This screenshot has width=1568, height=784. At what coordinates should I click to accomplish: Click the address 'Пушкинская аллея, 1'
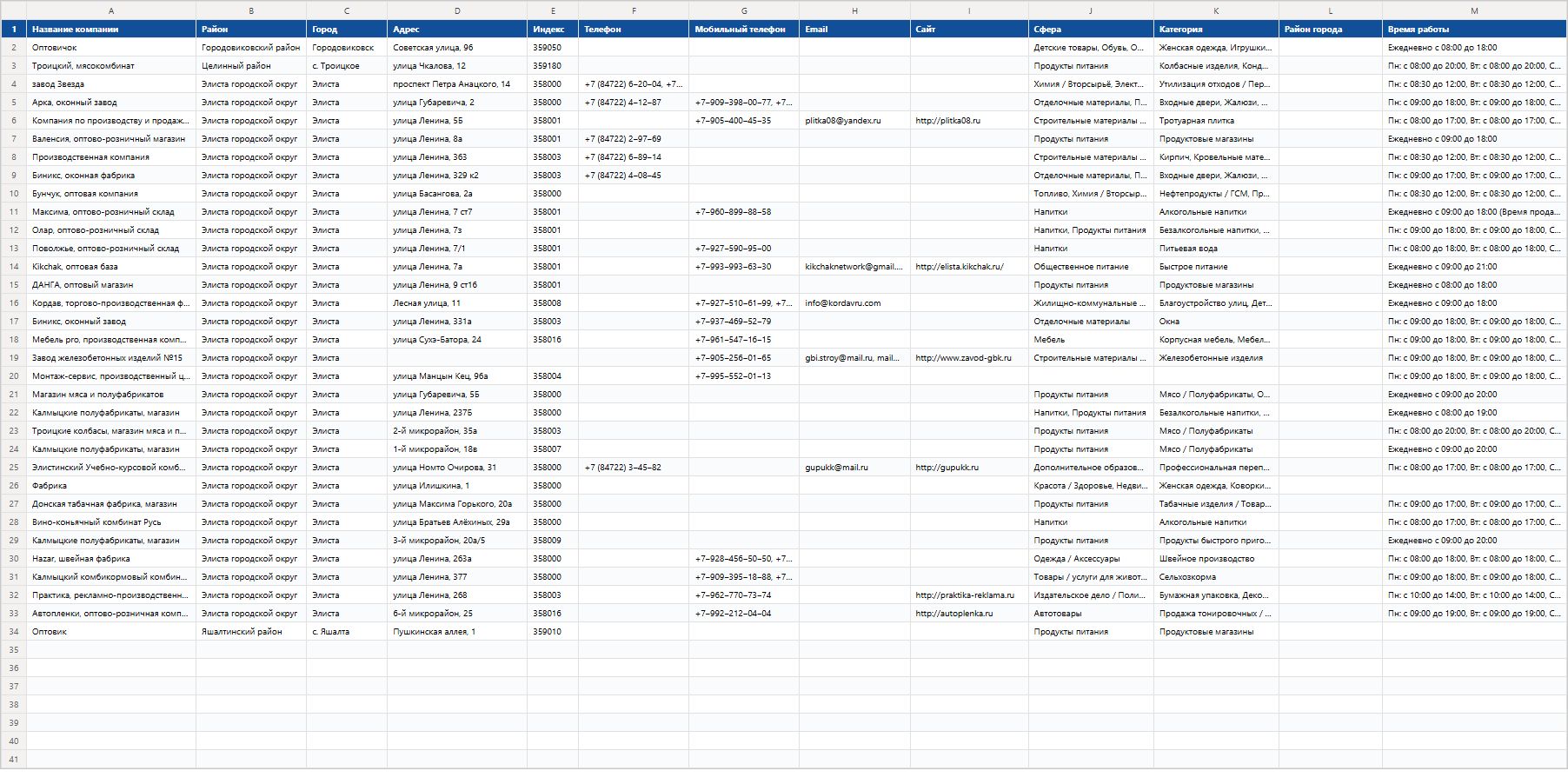457,632
